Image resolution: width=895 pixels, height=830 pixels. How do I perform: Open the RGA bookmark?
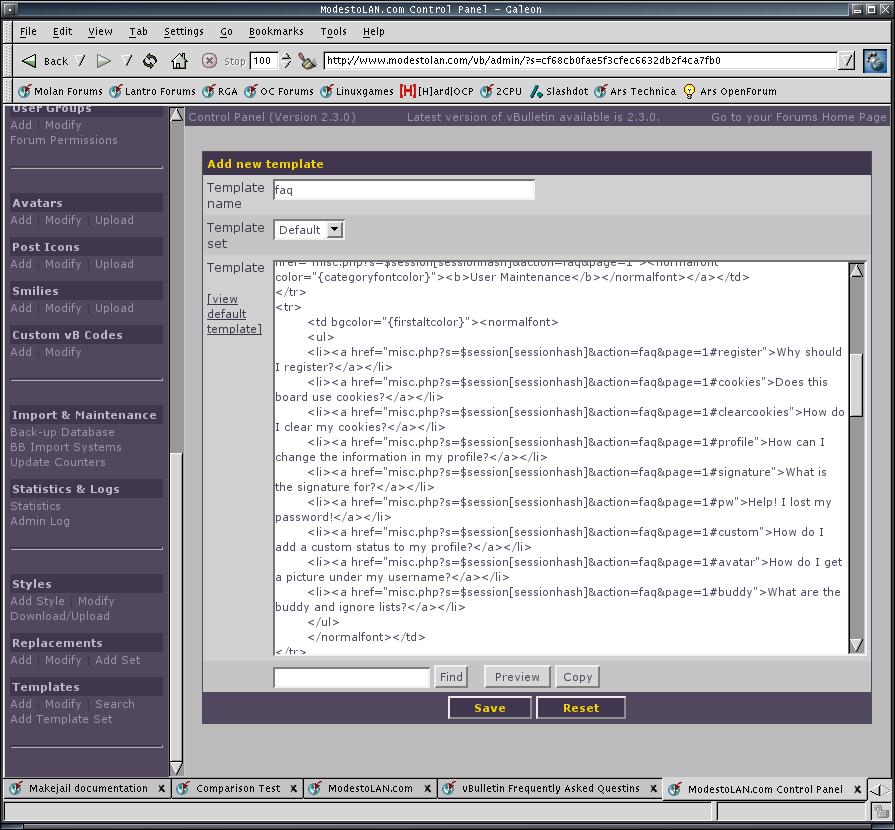coord(220,91)
